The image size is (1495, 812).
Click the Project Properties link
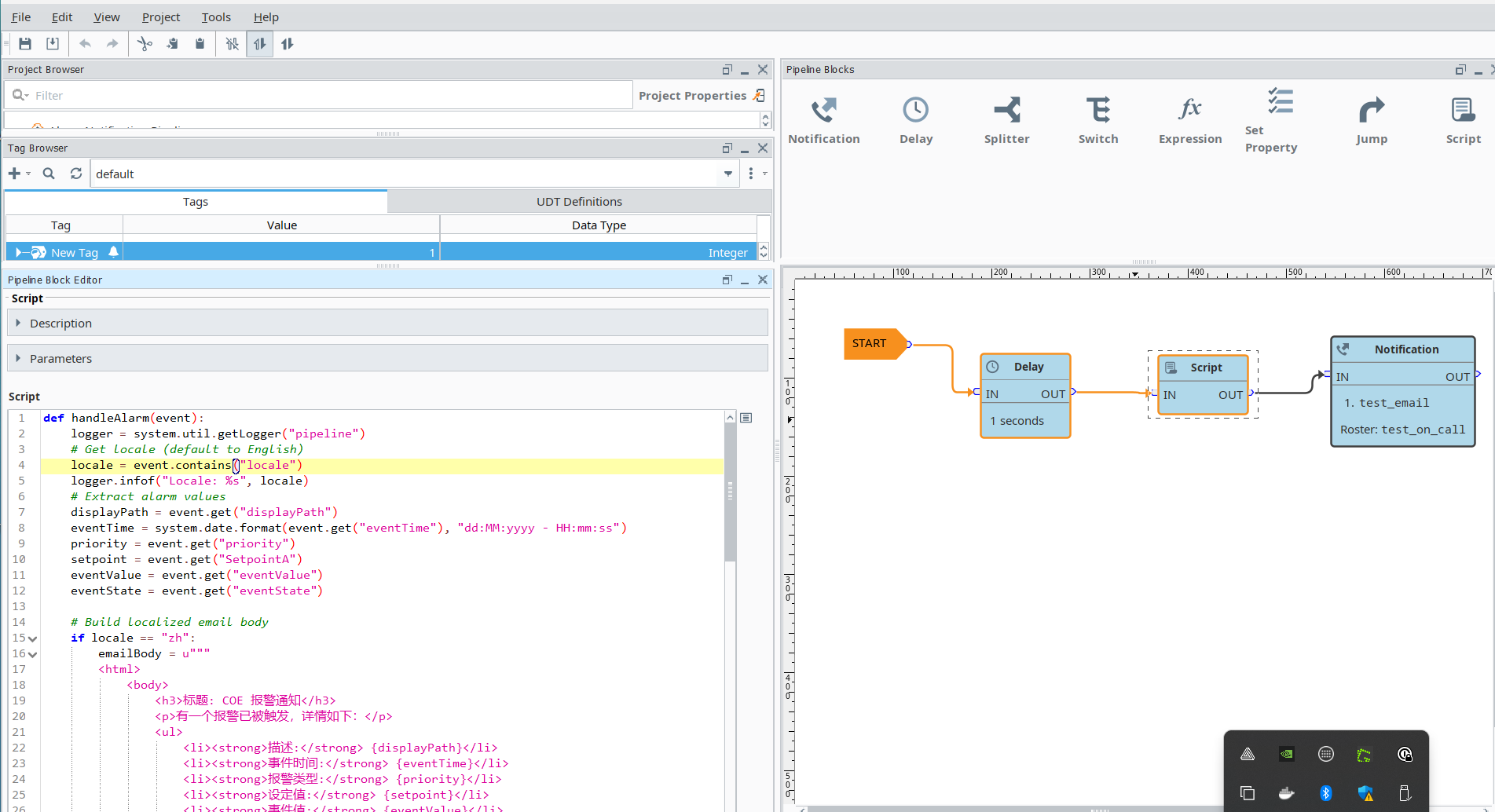(x=692, y=96)
